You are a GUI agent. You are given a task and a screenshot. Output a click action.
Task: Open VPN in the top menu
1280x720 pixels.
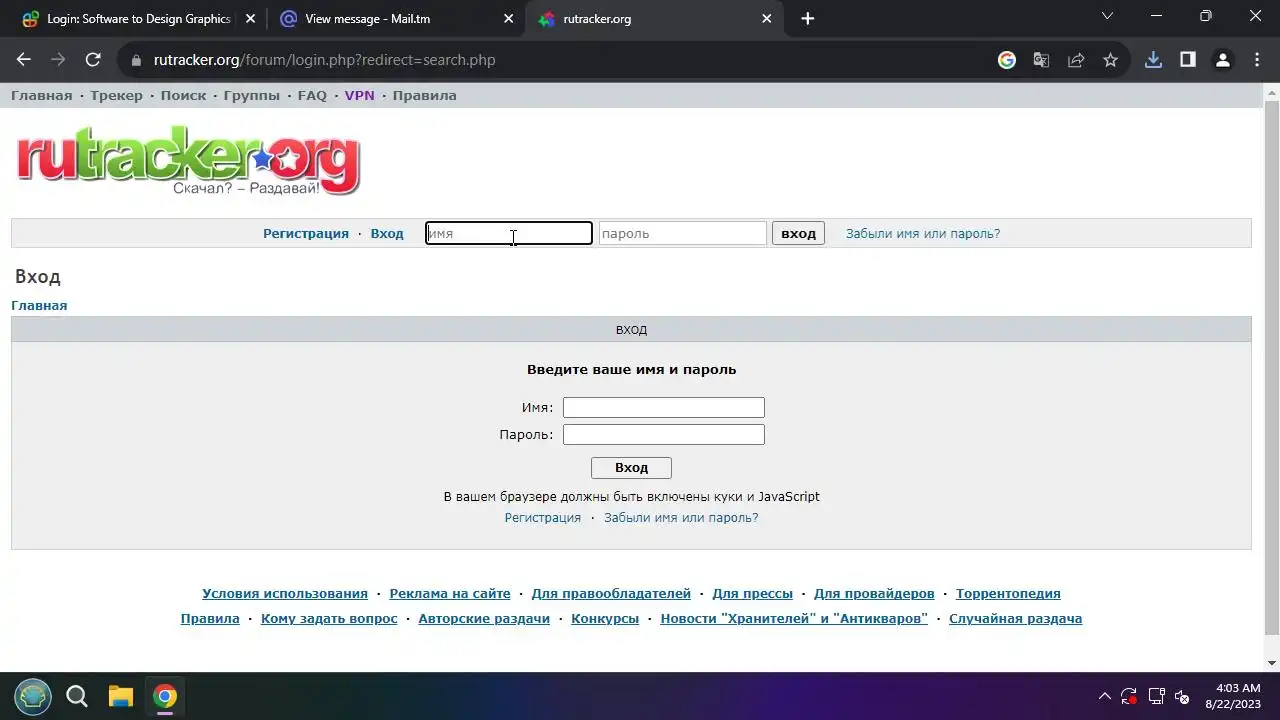(359, 96)
